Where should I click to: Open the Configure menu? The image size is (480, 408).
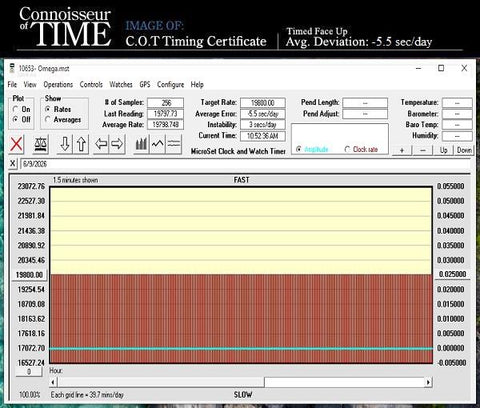pyautogui.click(x=170, y=85)
